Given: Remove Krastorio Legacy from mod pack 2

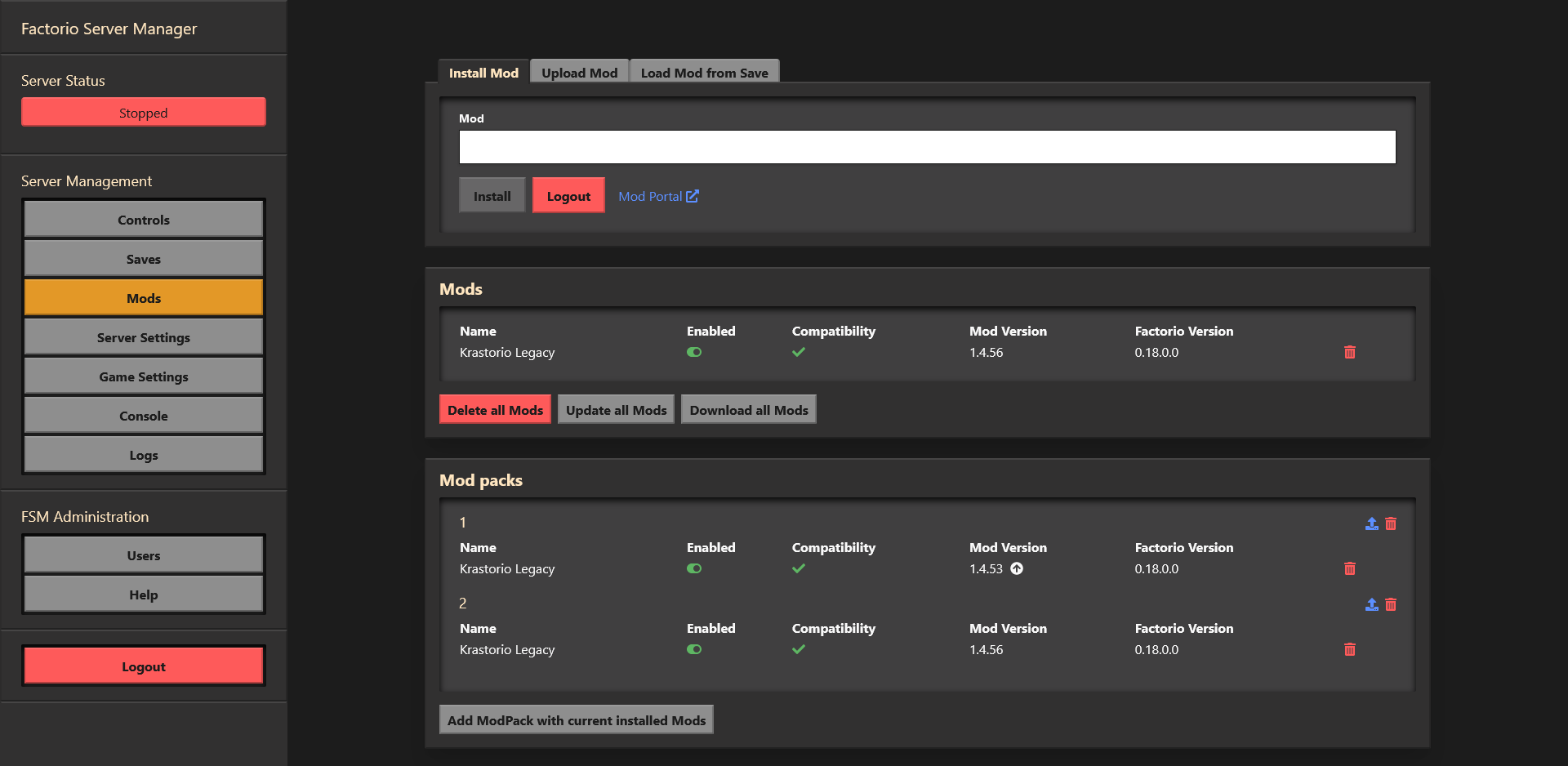Looking at the screenshot, I should coord(1349,649).
